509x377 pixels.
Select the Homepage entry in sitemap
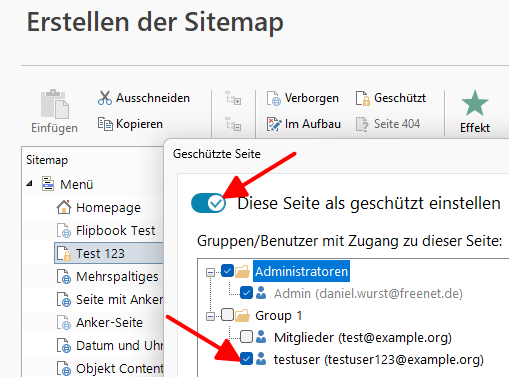coord(108,208)
